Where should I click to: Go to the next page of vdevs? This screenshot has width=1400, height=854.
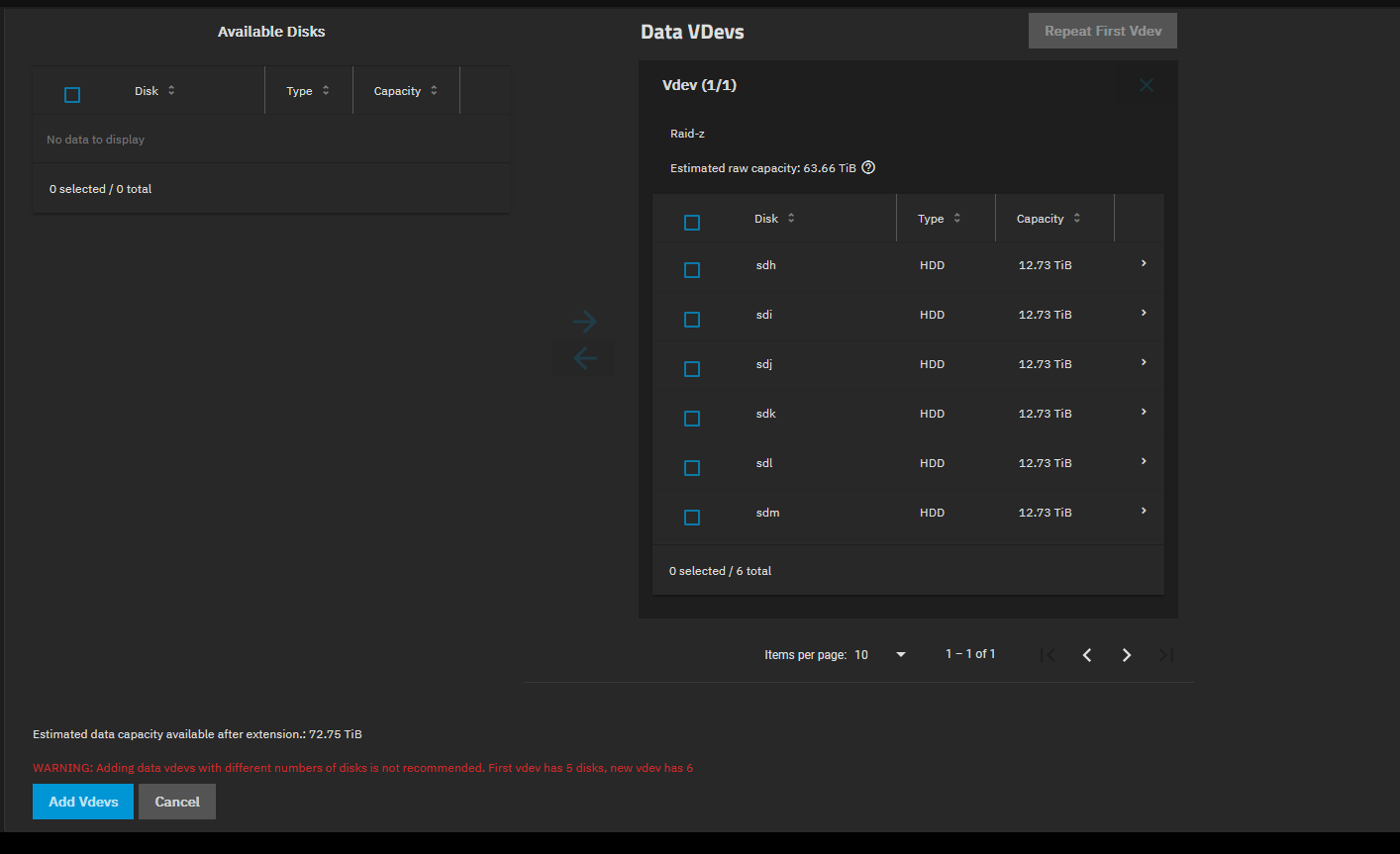(1126, 655)
